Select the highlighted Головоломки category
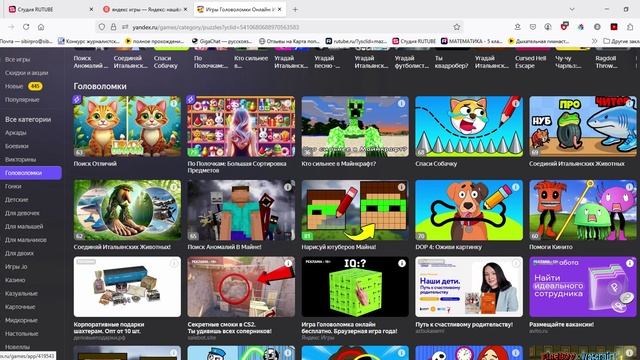The width and height of the screenshot is (640, 360). pyautogui.click(x=31, y=173)
